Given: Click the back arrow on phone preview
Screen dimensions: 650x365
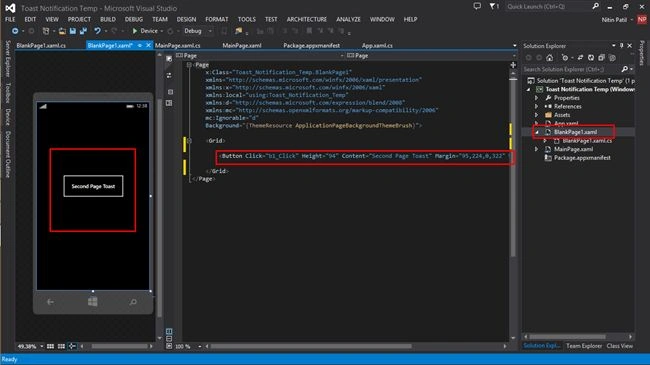Looking at the screenshot, I should (x=50, y=302).
